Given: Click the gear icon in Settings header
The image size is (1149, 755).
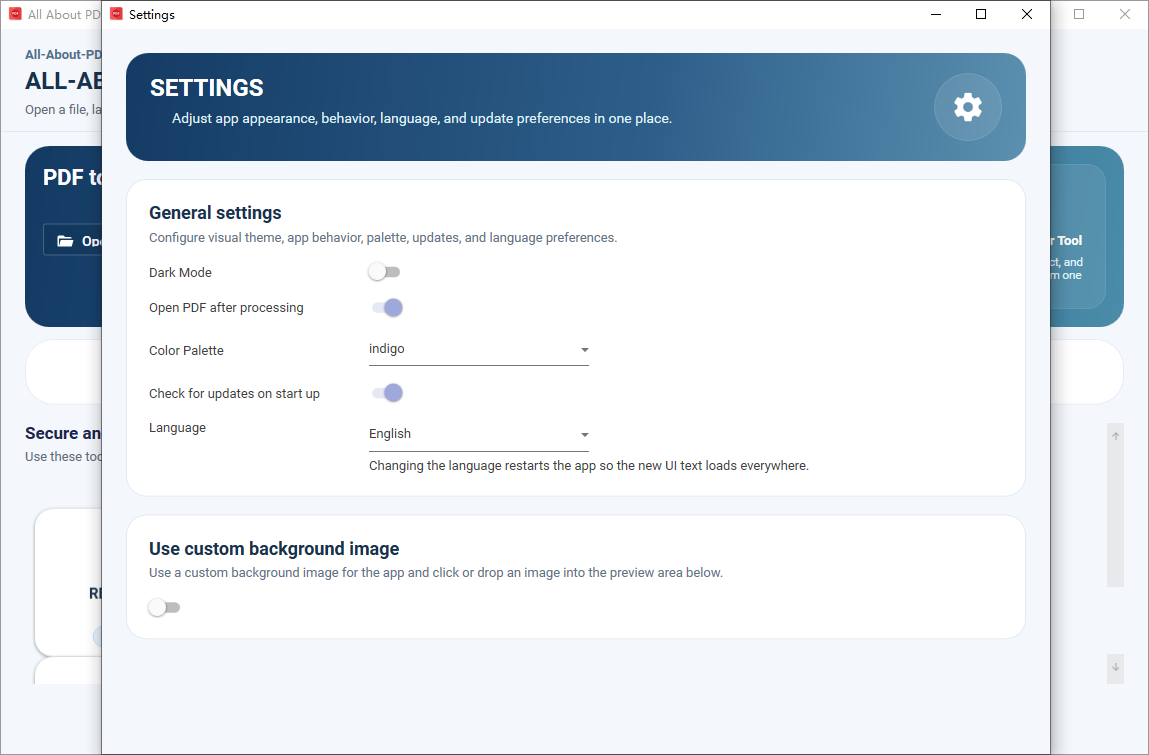Looking at the screenshot, I should click(x=967, y=107).
